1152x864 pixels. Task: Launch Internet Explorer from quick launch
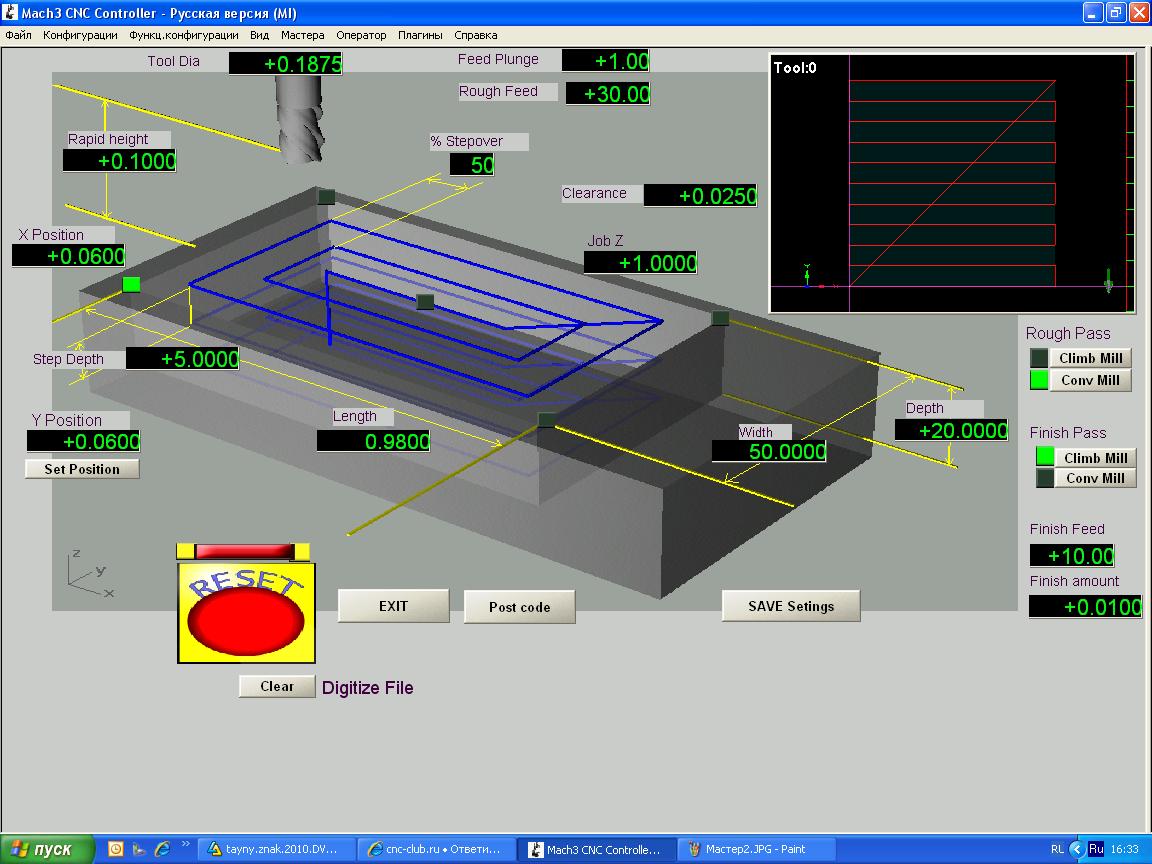tap(162, 849)
